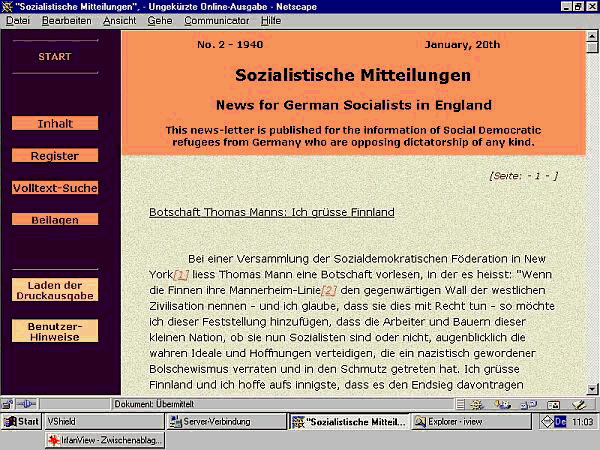Open the Gehe menu
This screenshot has height=450, width=600.
click(x=160, y=21)
